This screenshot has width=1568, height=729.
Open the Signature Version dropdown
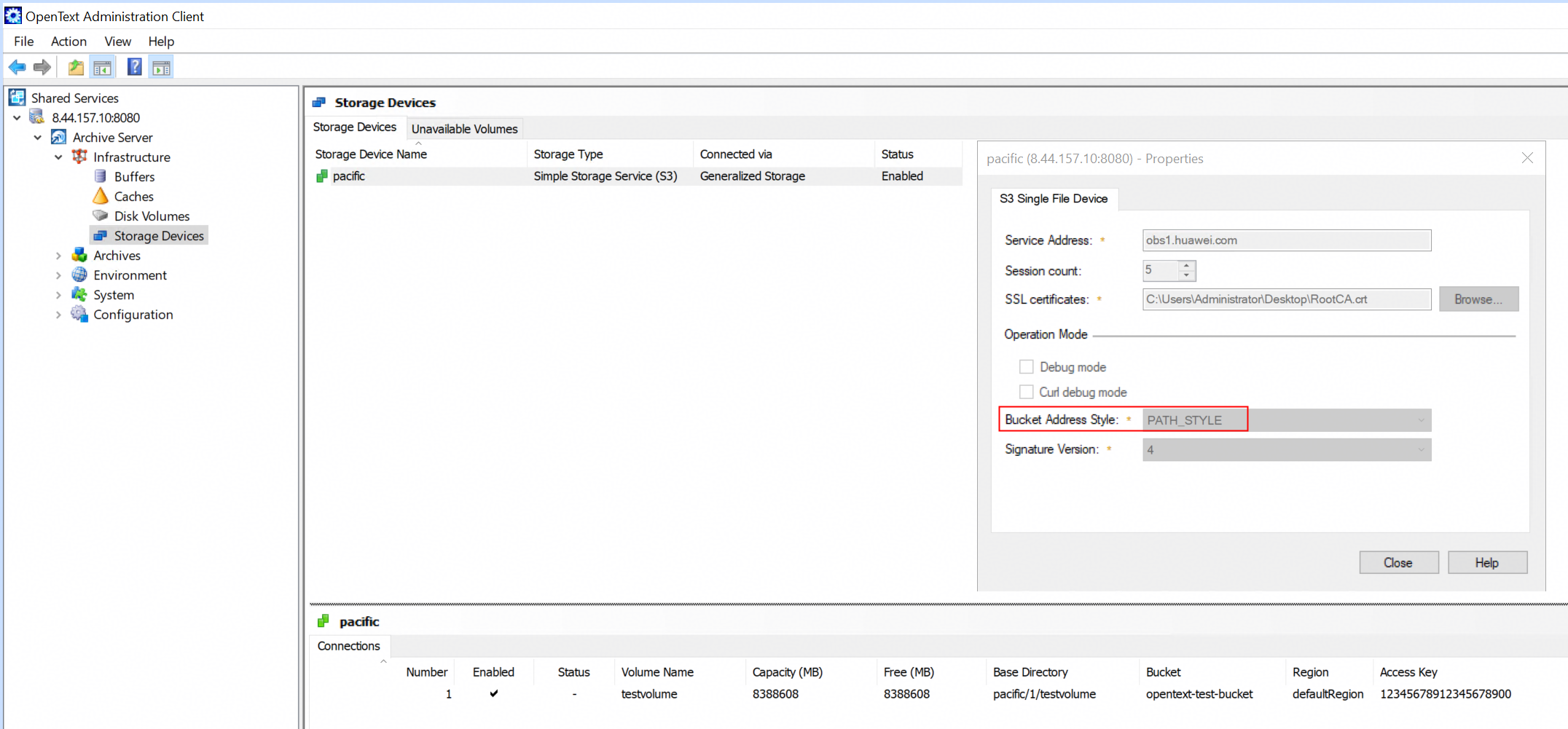coord(1287,450)
